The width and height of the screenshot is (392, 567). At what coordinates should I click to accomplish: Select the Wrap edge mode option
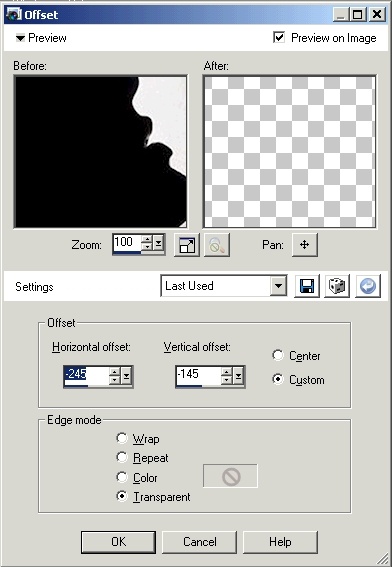click(x=122, y=438)
